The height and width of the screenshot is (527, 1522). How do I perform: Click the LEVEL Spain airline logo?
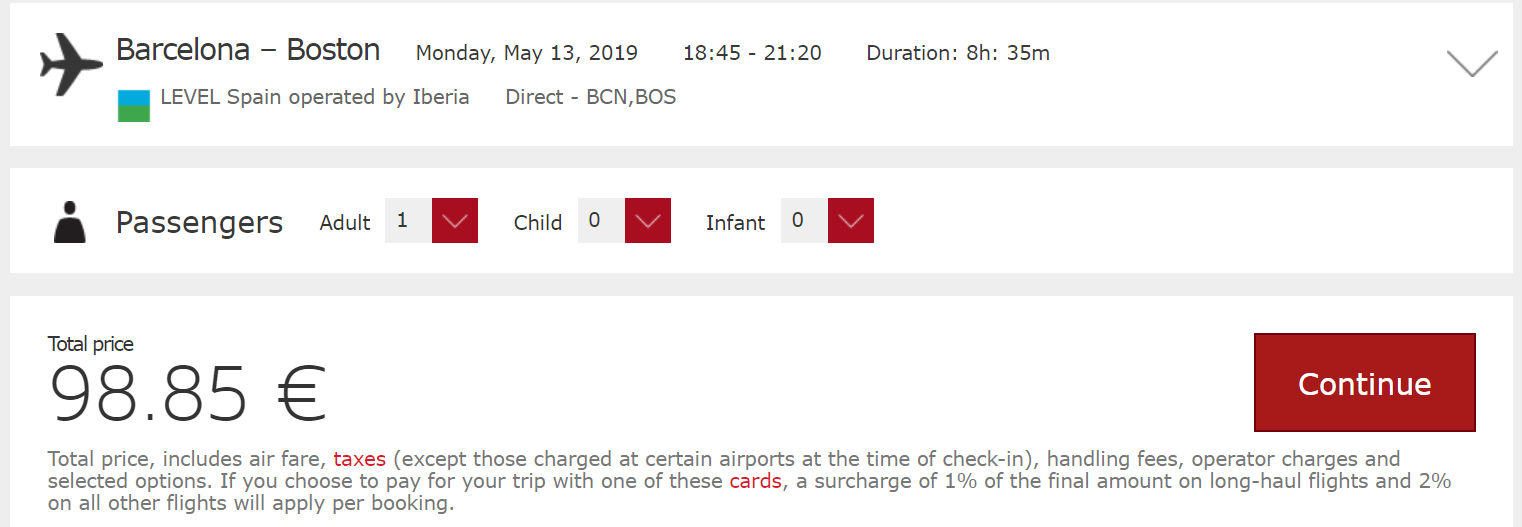click(133, 106)
